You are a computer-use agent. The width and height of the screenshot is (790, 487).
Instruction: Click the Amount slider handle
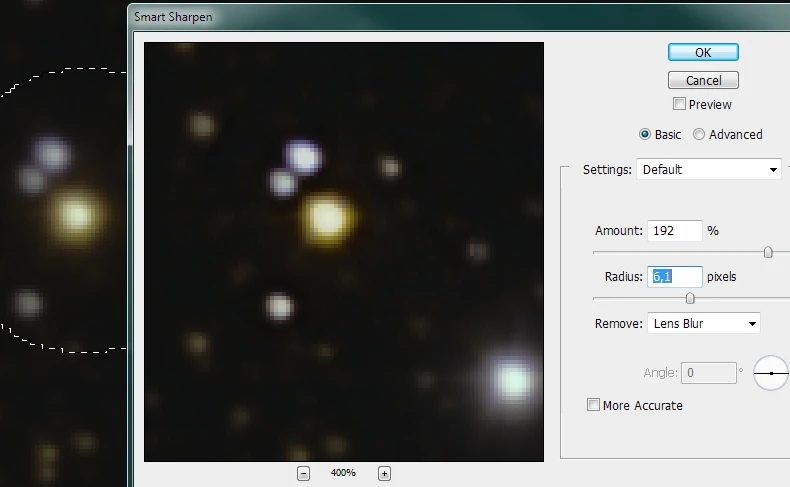click(x=768, y=252)
